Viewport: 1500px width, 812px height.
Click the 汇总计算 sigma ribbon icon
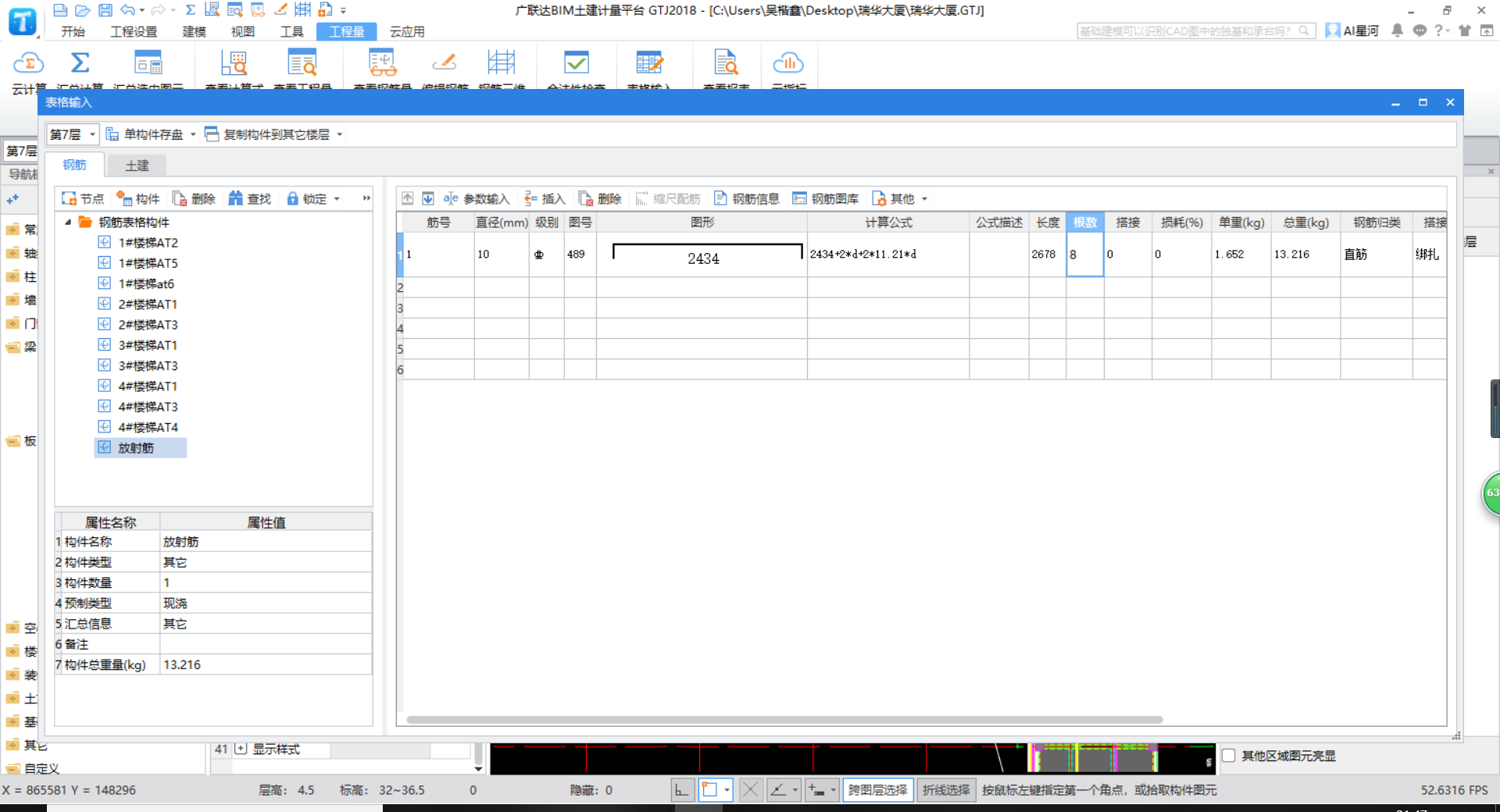[x=80, y=63]
